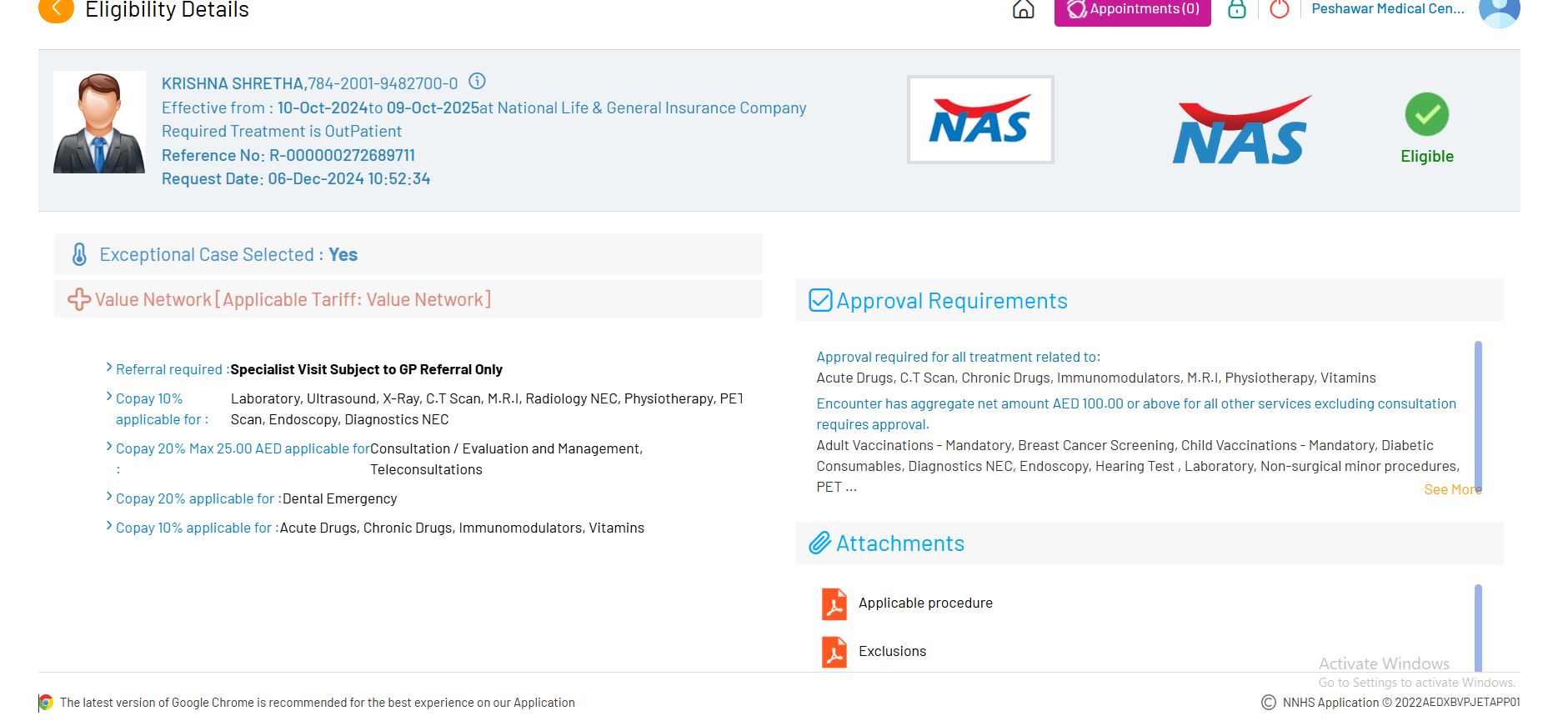Viewport: 1568px width, 726px height.
Task: Open the Exclusions attachment
Action: tap(892, 652)
